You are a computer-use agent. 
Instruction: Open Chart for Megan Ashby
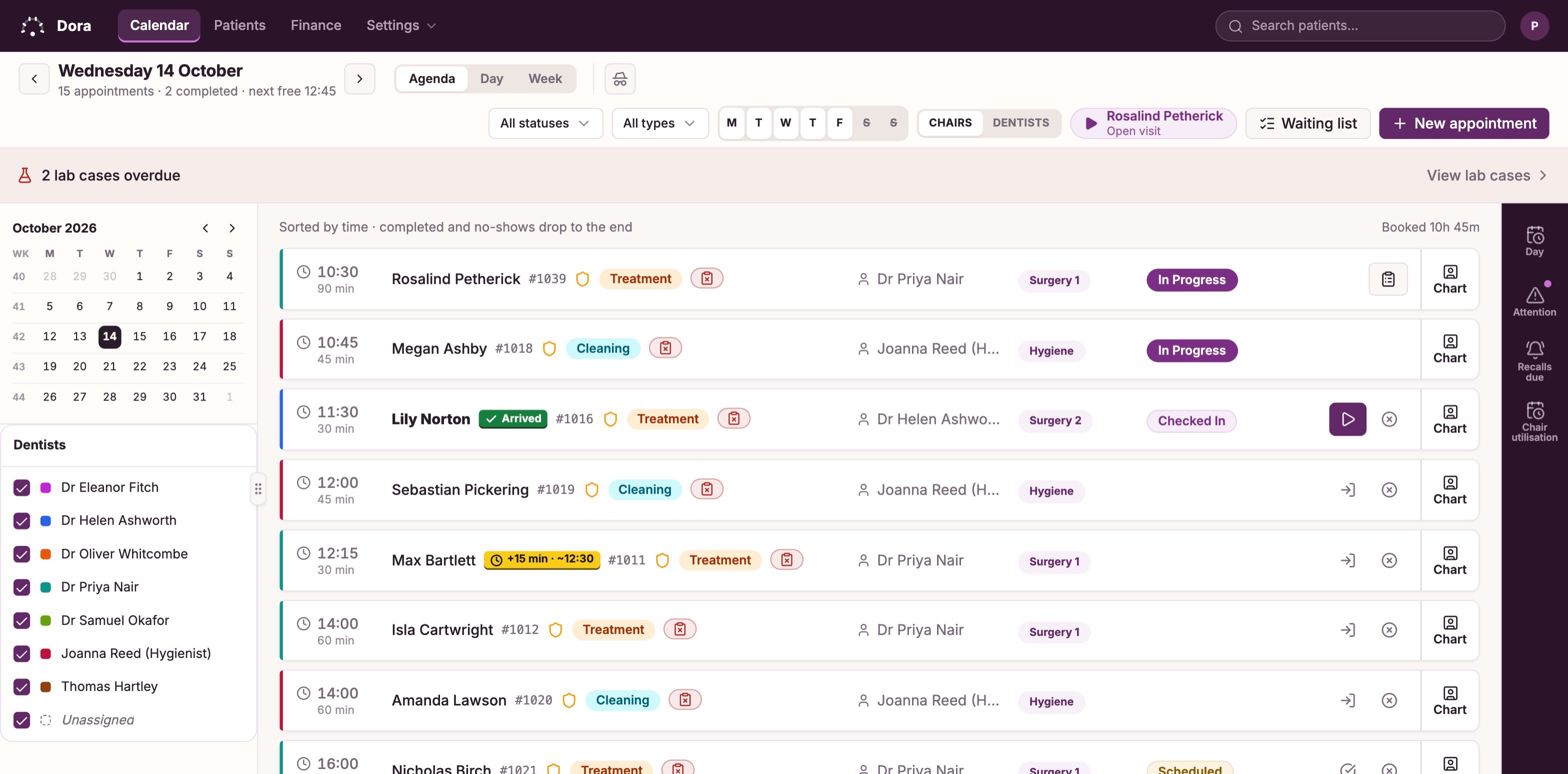(1449, 349)
